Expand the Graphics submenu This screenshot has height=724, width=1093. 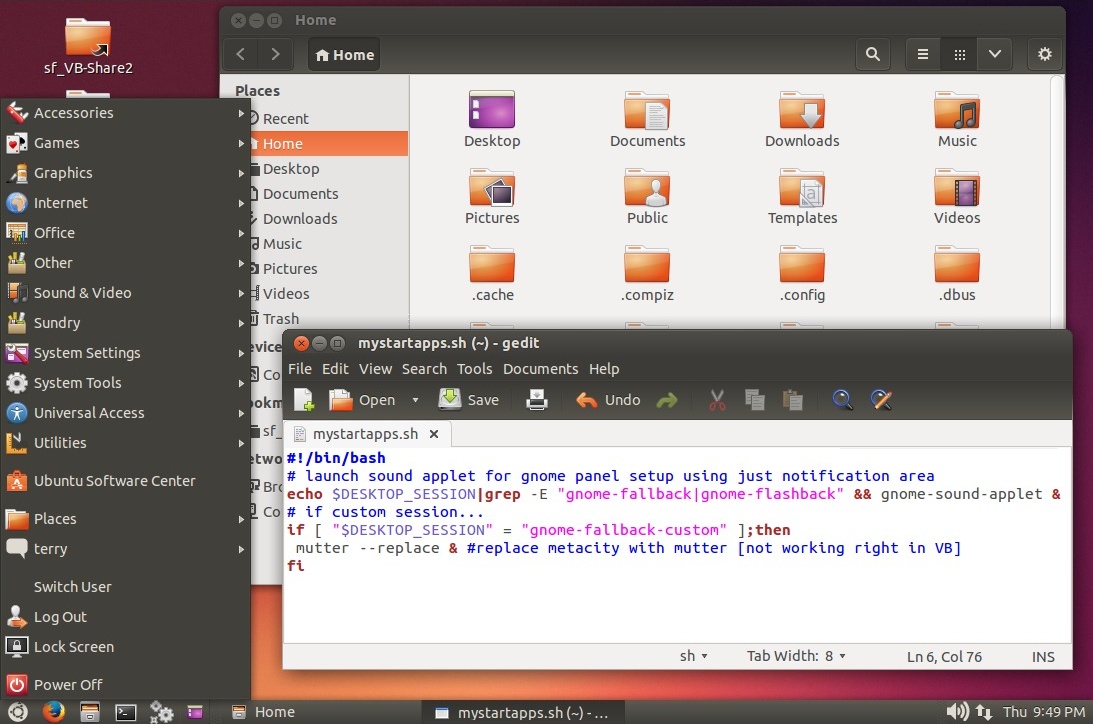coord(125,173)
